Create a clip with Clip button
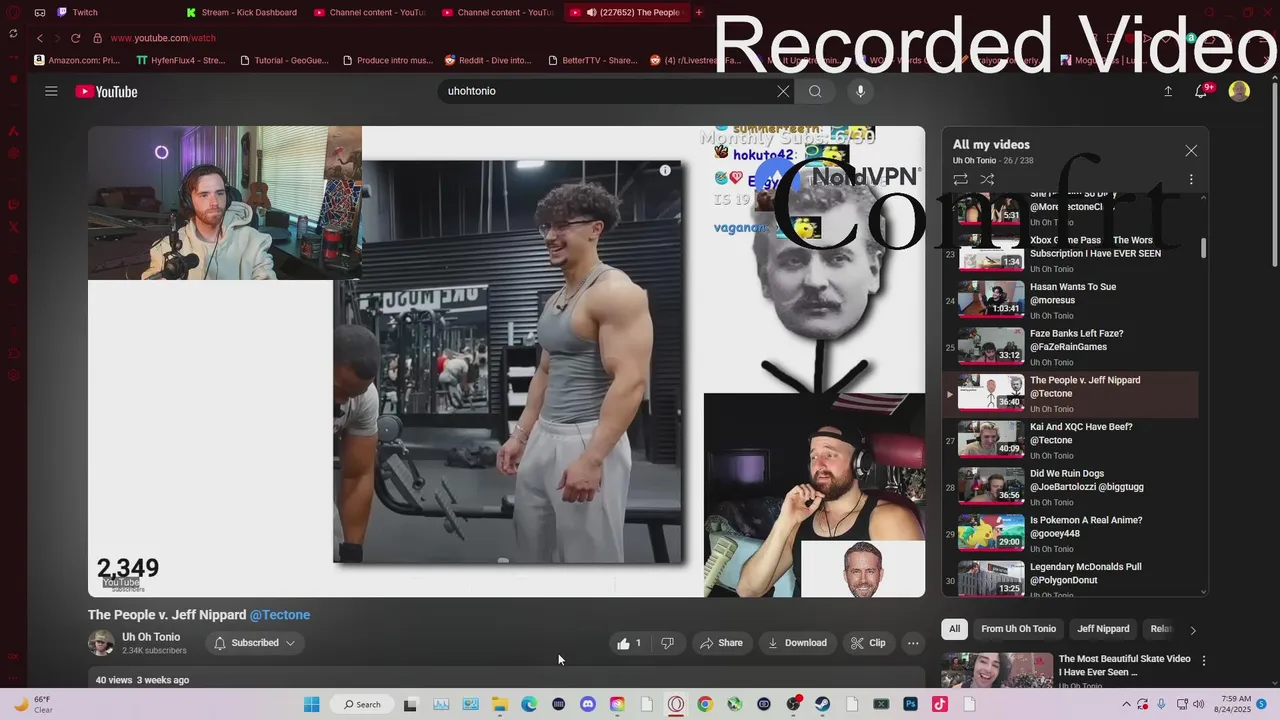 coord(868,643)
